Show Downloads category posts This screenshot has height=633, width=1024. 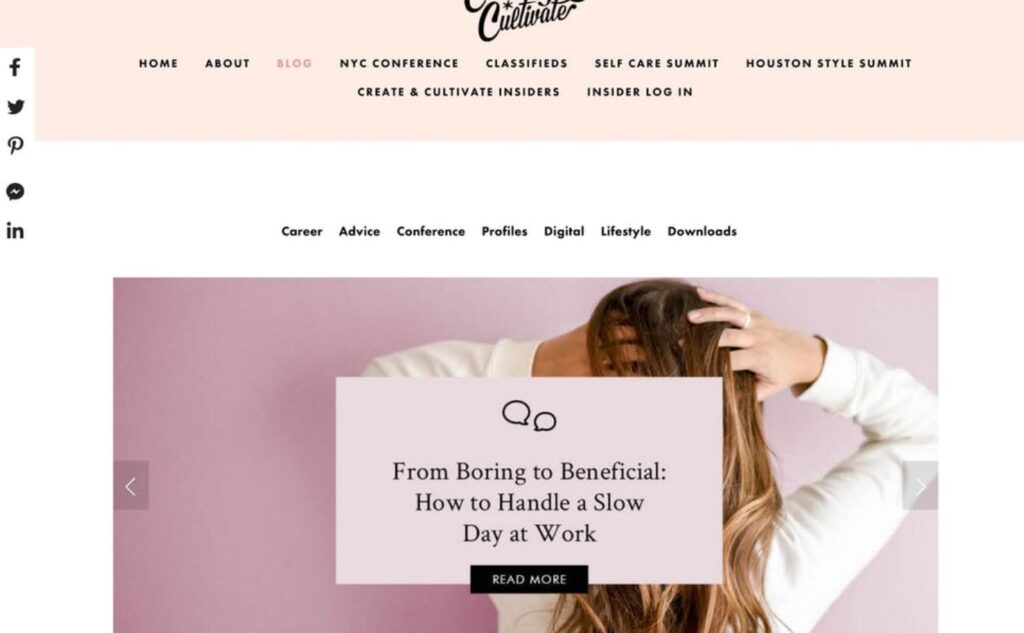click(x=702, y=231)
